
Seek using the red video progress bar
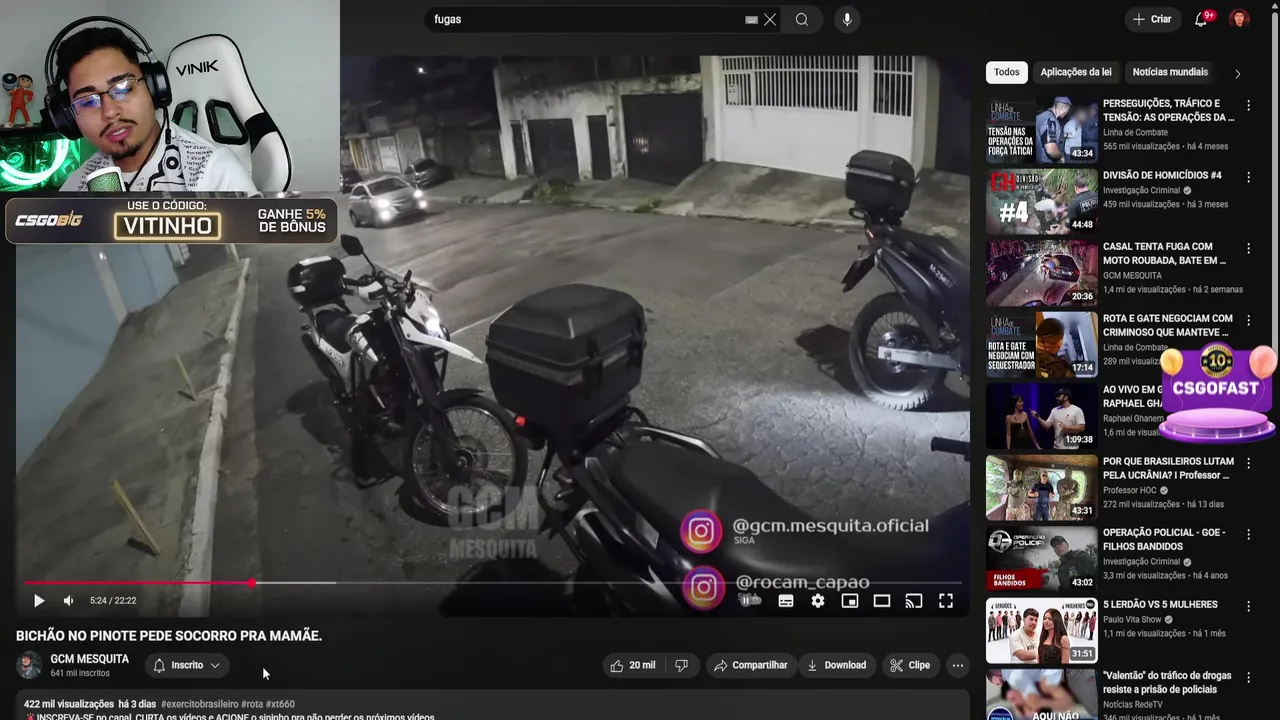492,582
